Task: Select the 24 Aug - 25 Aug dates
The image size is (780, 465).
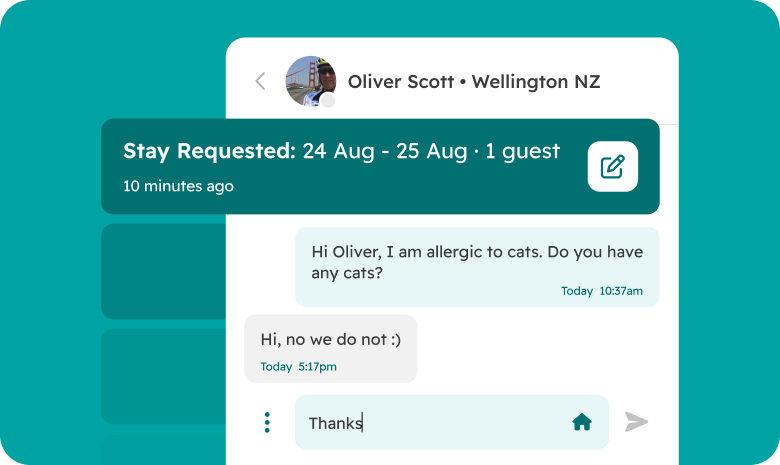Action: [x=385, y=152]
